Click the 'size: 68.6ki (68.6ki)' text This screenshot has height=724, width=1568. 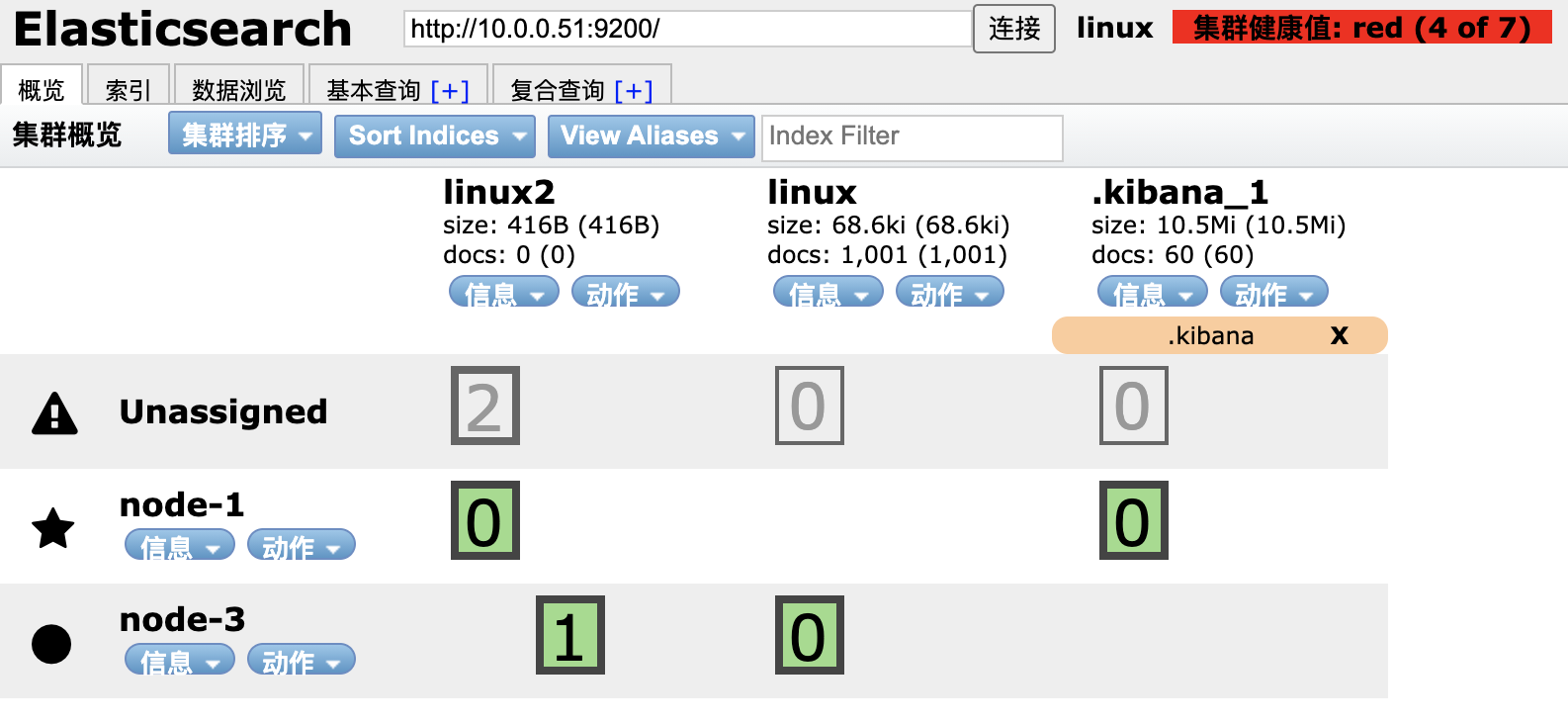[x=889, y=226]
